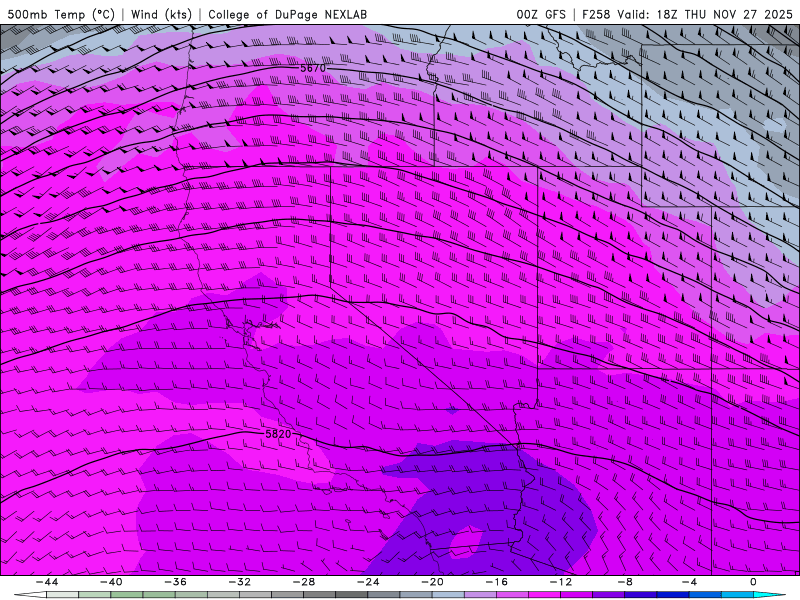Click the 'Wind (kts)' header label
The width and height of the screenshot is (800, 600).
point(161,14)
